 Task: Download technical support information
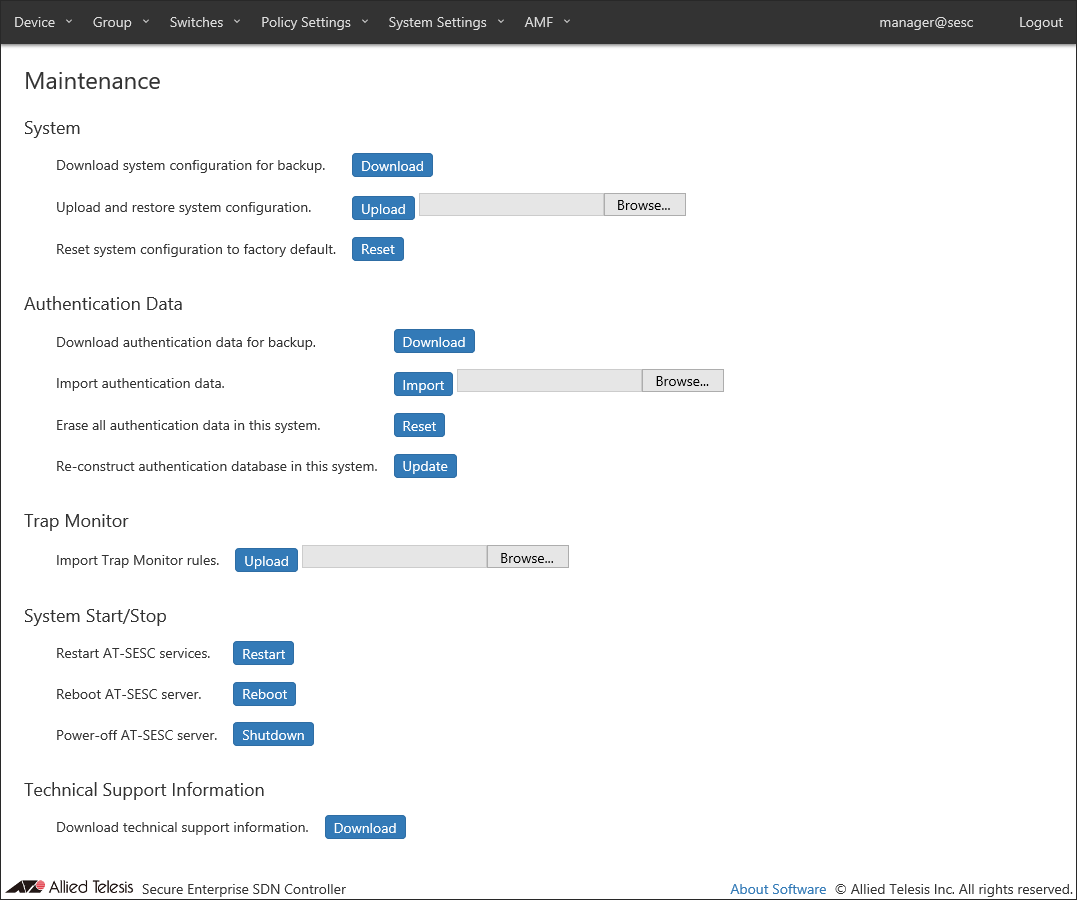click(x=365, y=828)
